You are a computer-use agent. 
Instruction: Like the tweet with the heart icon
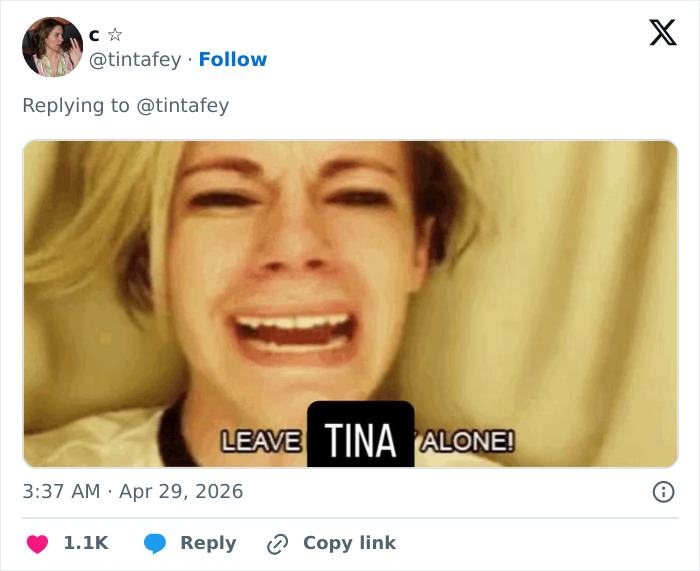point(37,543)
